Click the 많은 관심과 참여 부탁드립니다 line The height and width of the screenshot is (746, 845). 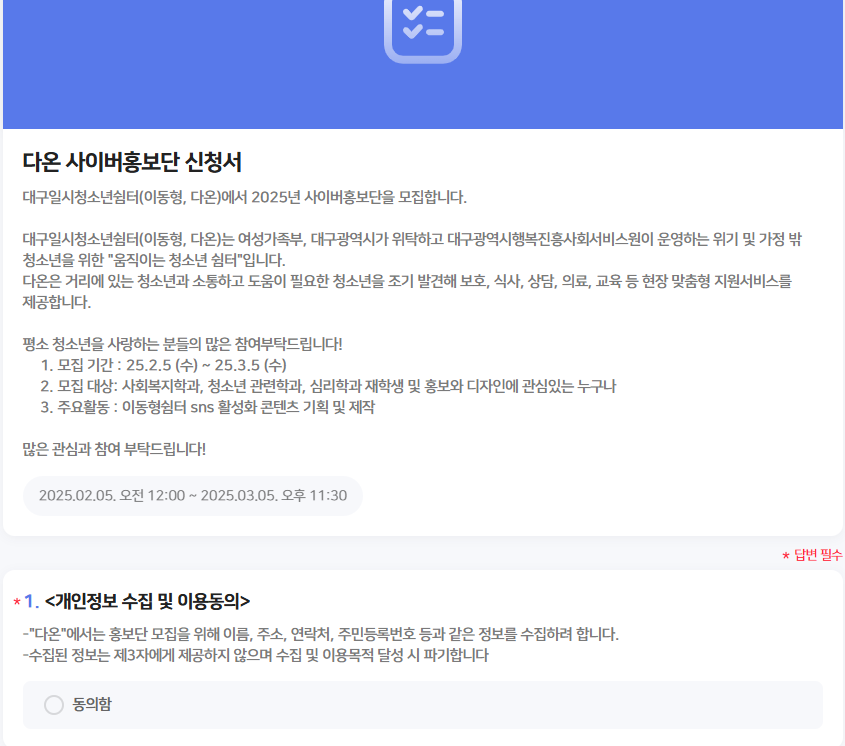pos(114,449)
